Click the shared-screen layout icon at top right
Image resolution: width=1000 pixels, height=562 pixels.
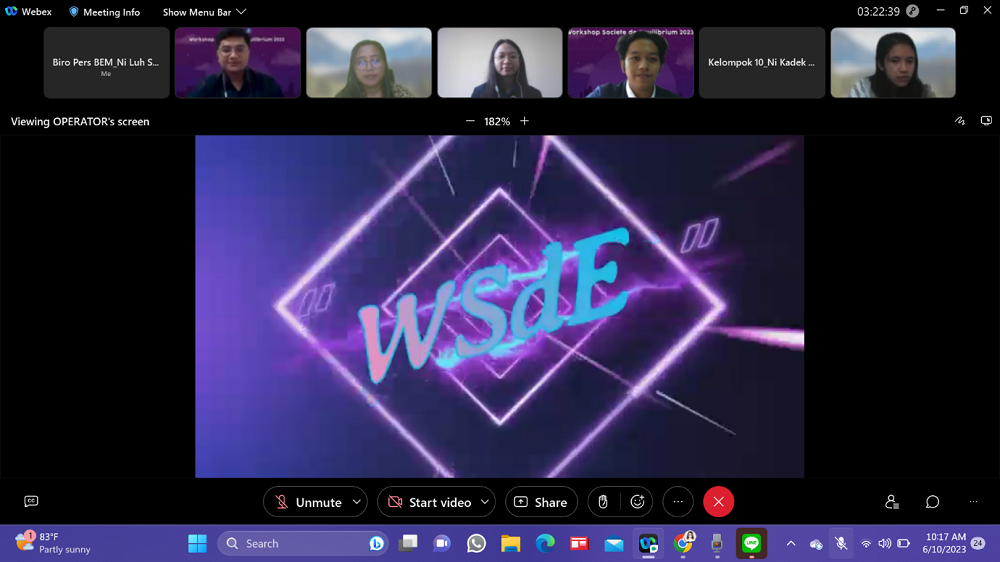tap(986, 121)
